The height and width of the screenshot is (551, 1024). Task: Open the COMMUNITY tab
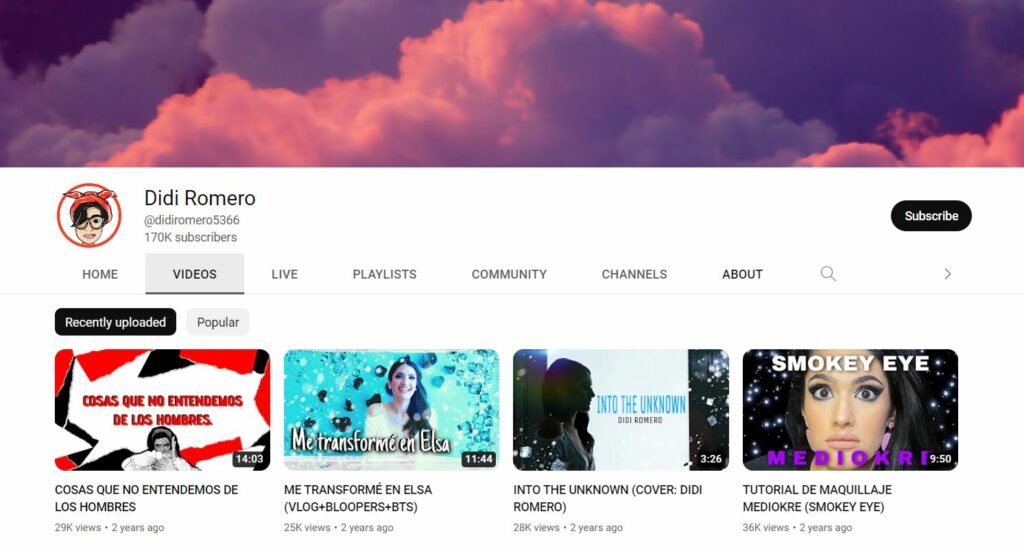[509, 274]
